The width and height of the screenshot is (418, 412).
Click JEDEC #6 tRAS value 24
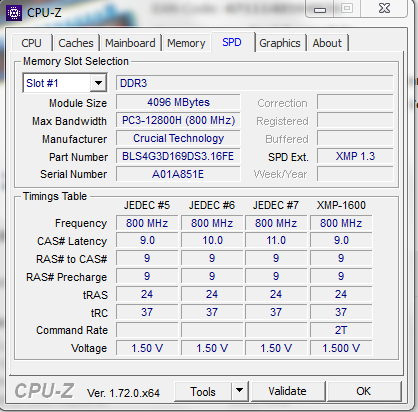[212, 294]
